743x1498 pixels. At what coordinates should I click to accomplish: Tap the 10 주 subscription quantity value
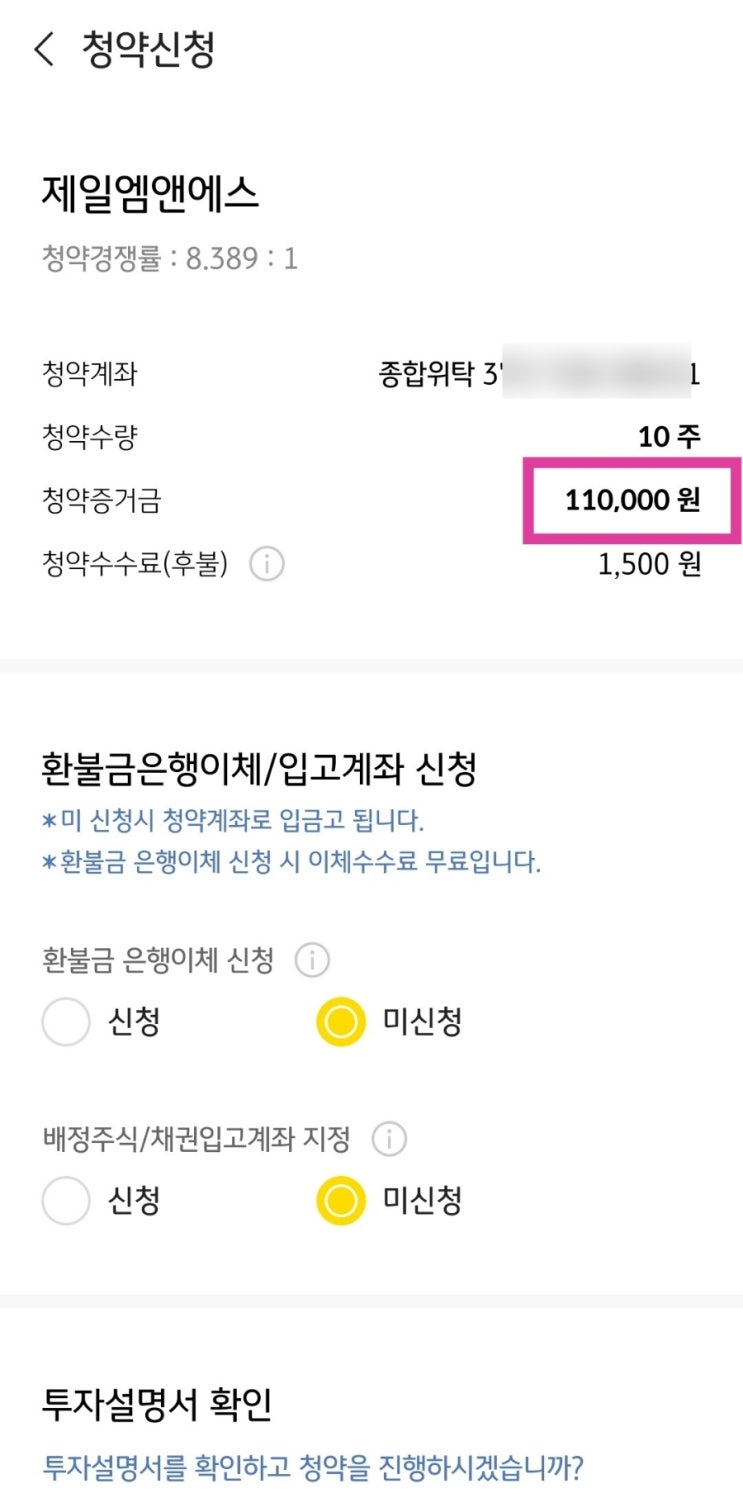[x=669, y=437]
